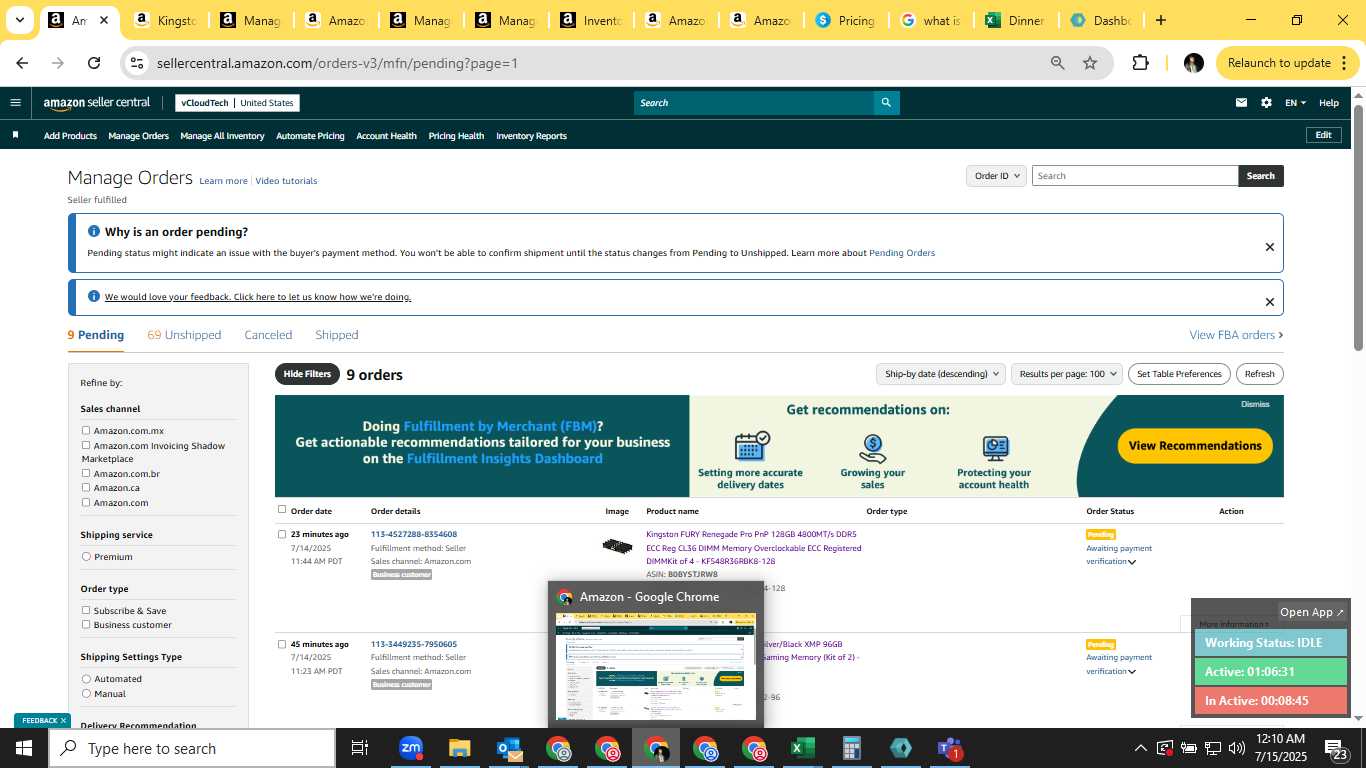Viewport: 1366px width, 768px height.
Task: Open the tab search dropdown arrow
Action: click(19, 20)
